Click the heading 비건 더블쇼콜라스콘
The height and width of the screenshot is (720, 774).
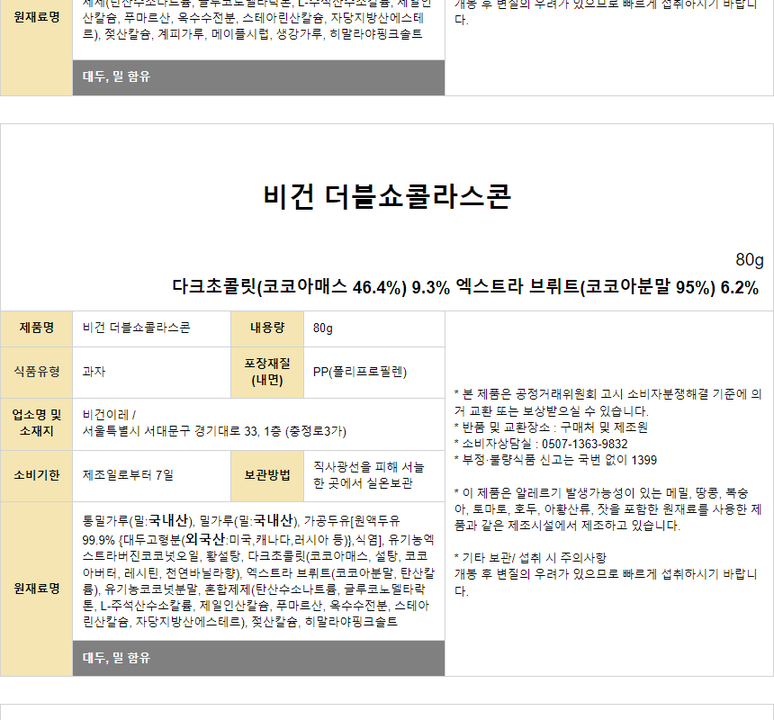pyautogui.click(x=387, y=196)
